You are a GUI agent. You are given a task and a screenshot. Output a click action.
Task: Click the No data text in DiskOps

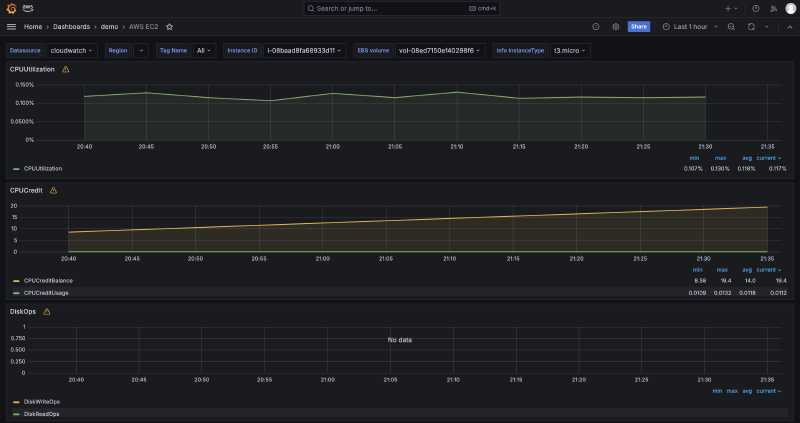pyautogui.click(x=399, y=340)
